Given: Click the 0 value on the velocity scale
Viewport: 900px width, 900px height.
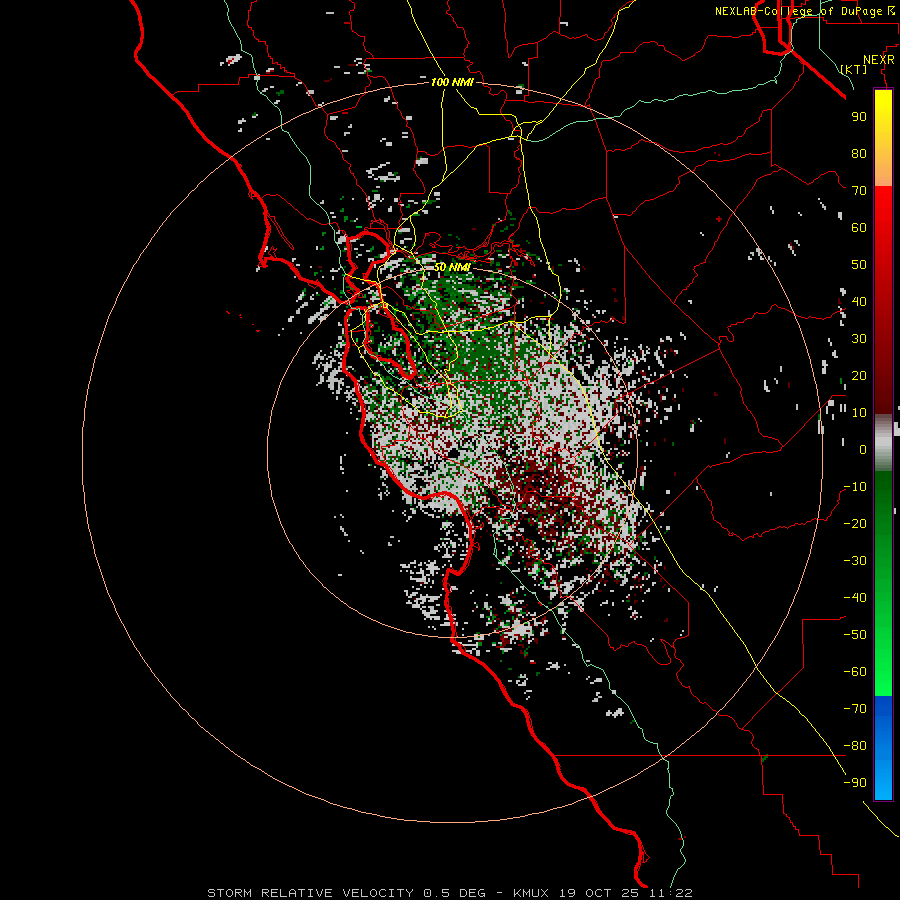Looking at the screenshot, I should click(863, 449).
